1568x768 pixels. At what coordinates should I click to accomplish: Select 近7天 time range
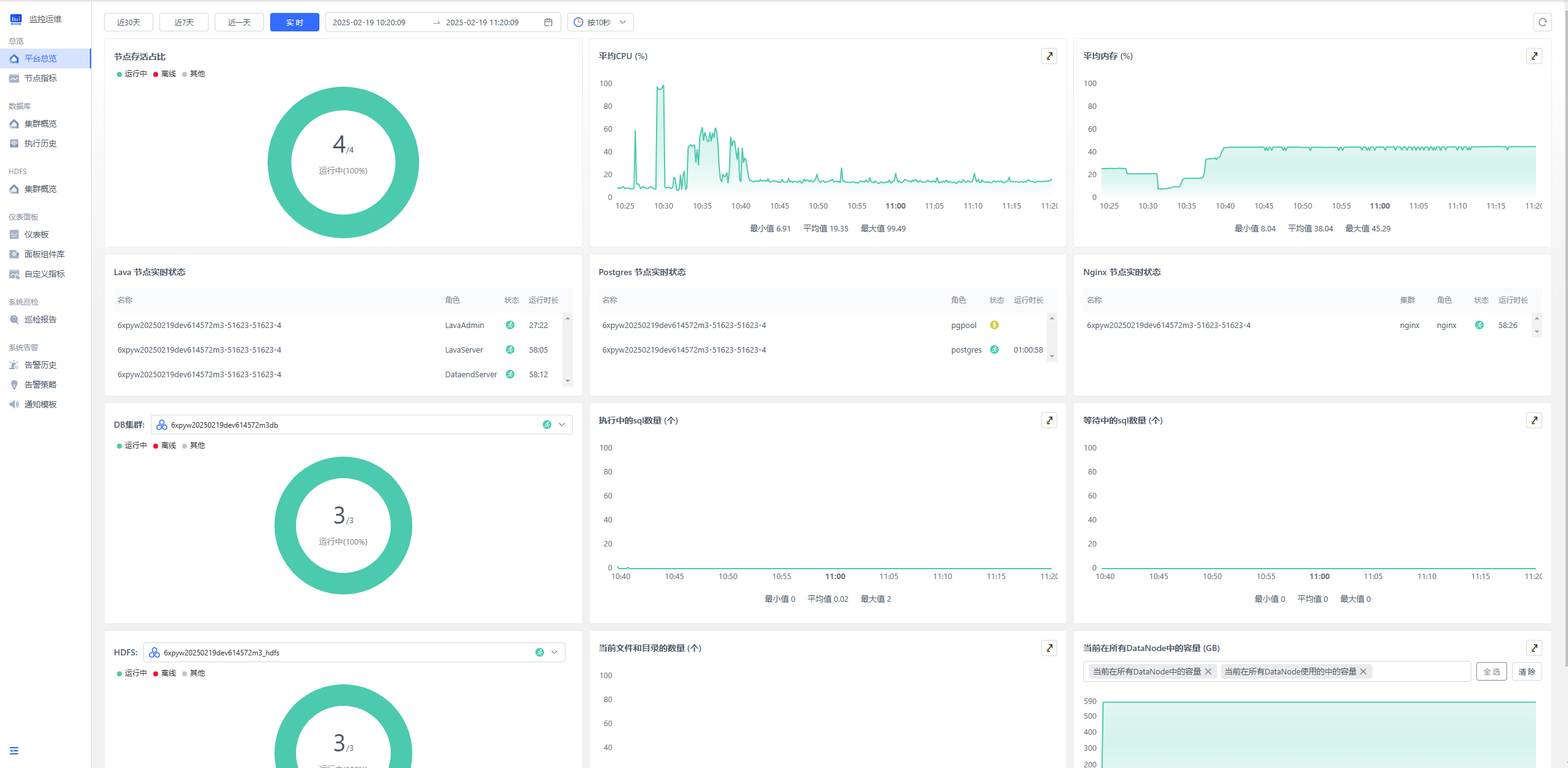pyautogui.click(x=184, y=22)
